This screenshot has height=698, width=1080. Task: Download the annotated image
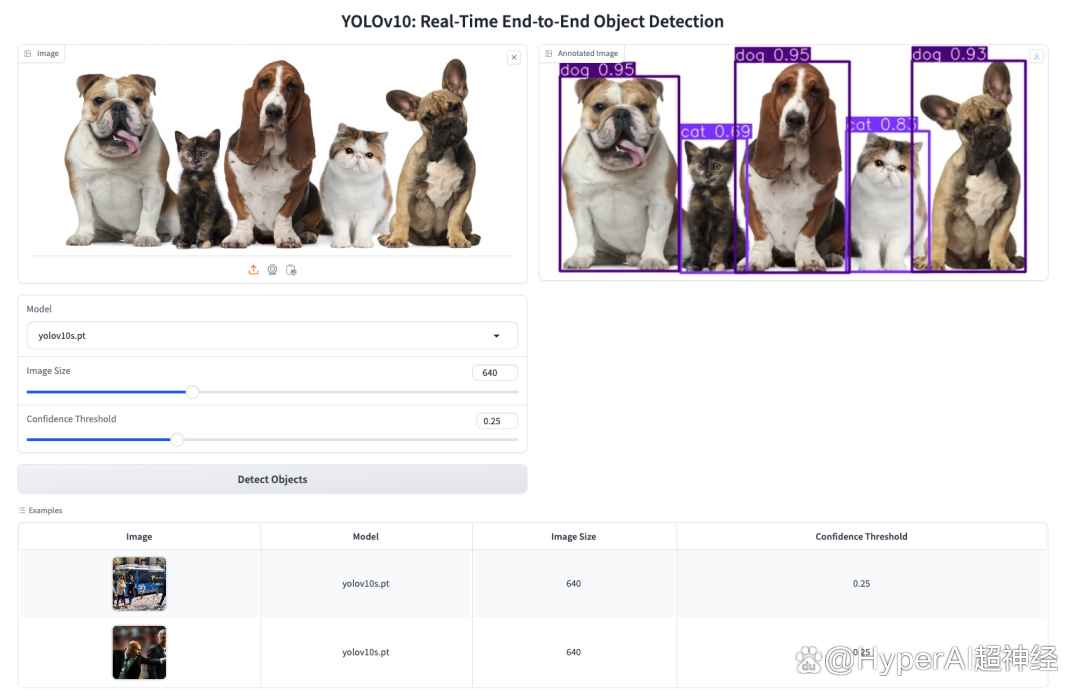[x=1036, y=56]
